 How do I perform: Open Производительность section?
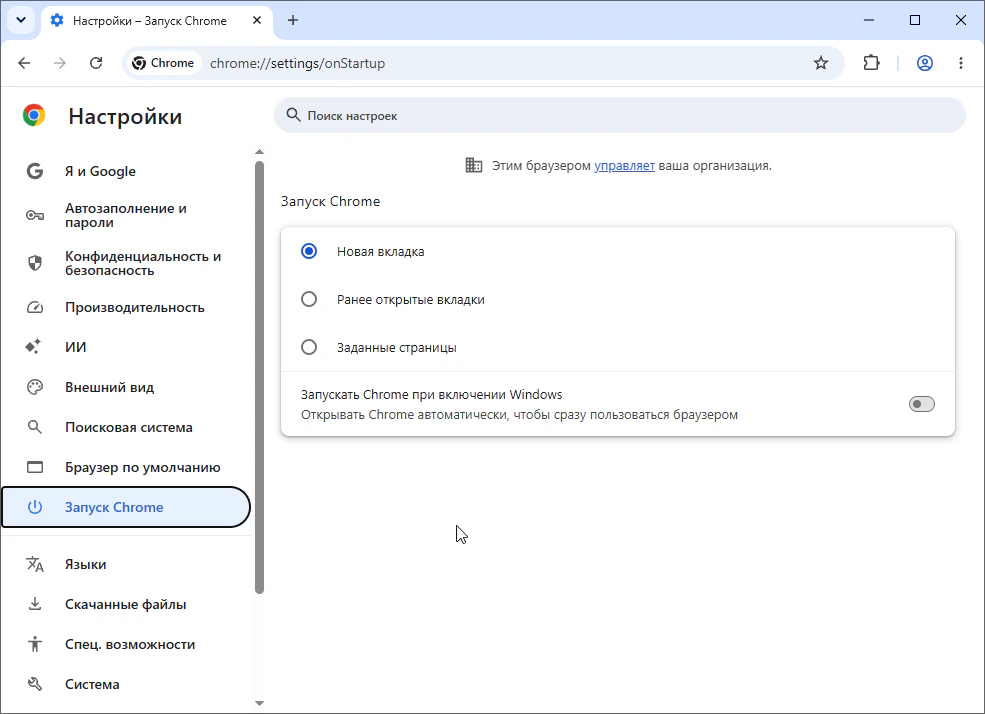coord(126,308)
